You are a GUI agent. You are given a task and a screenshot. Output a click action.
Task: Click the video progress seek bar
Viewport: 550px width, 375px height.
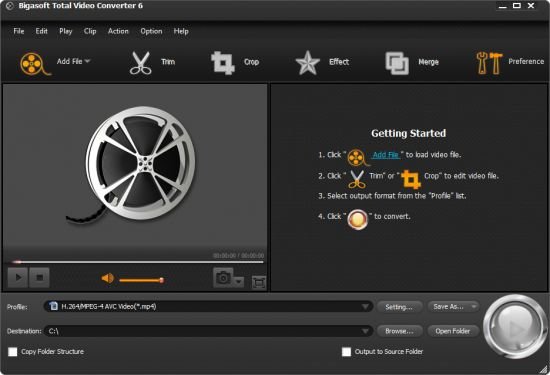tap(137, 262)
